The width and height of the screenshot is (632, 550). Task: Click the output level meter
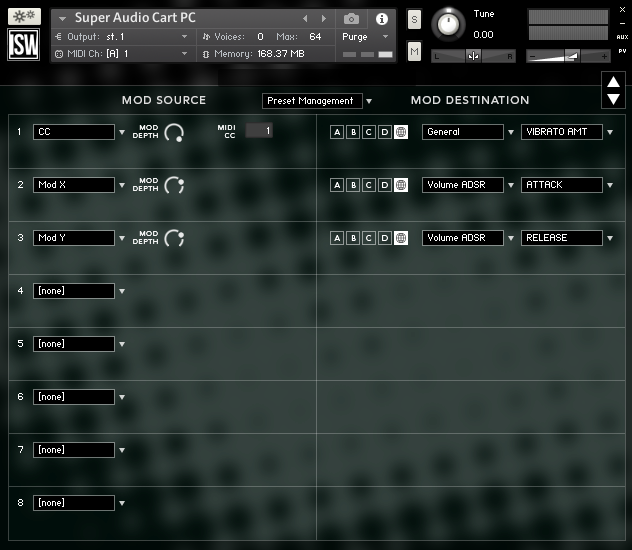tap(568, 25)
